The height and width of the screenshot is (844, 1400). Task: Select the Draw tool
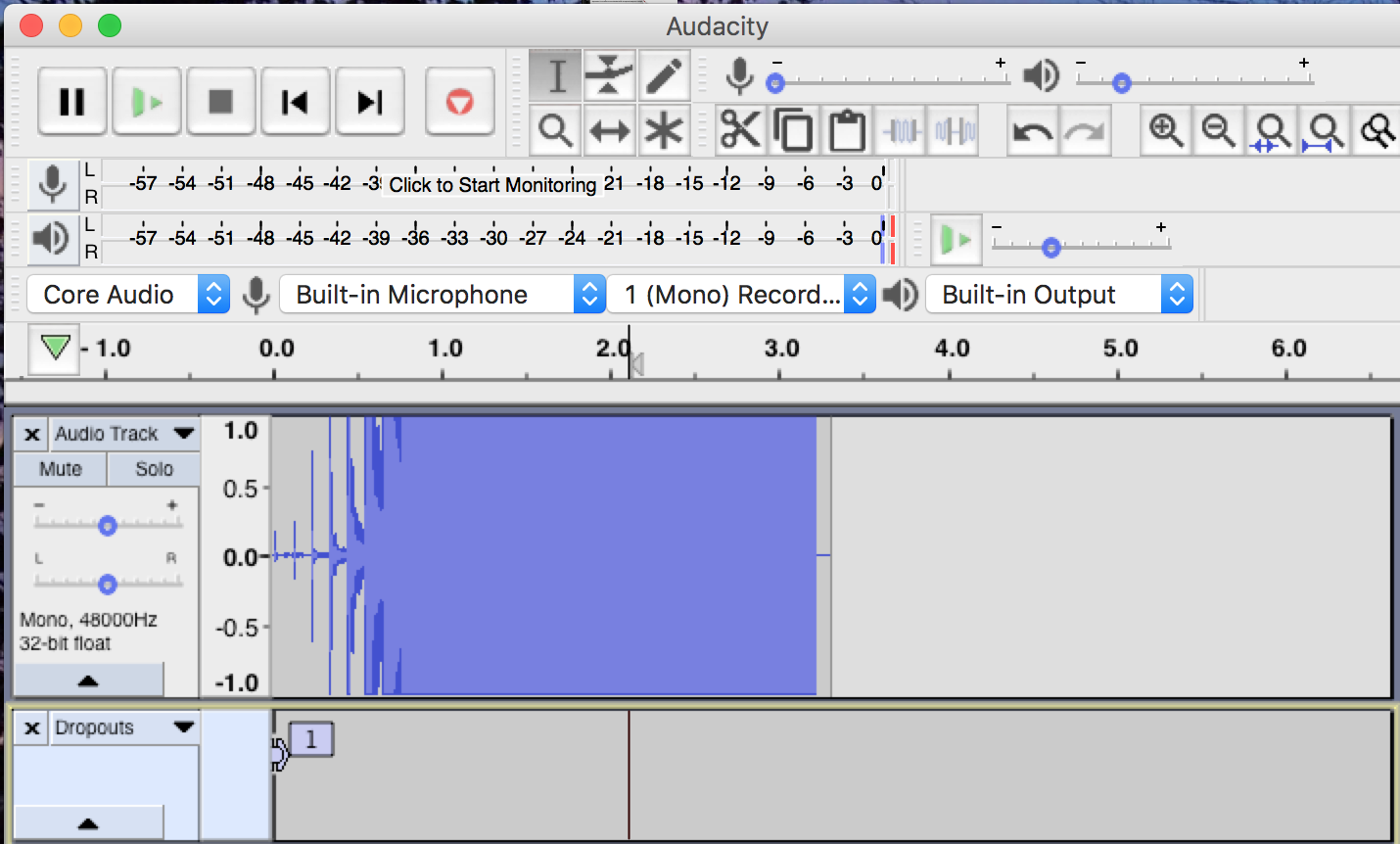click(x=664, y=74)
